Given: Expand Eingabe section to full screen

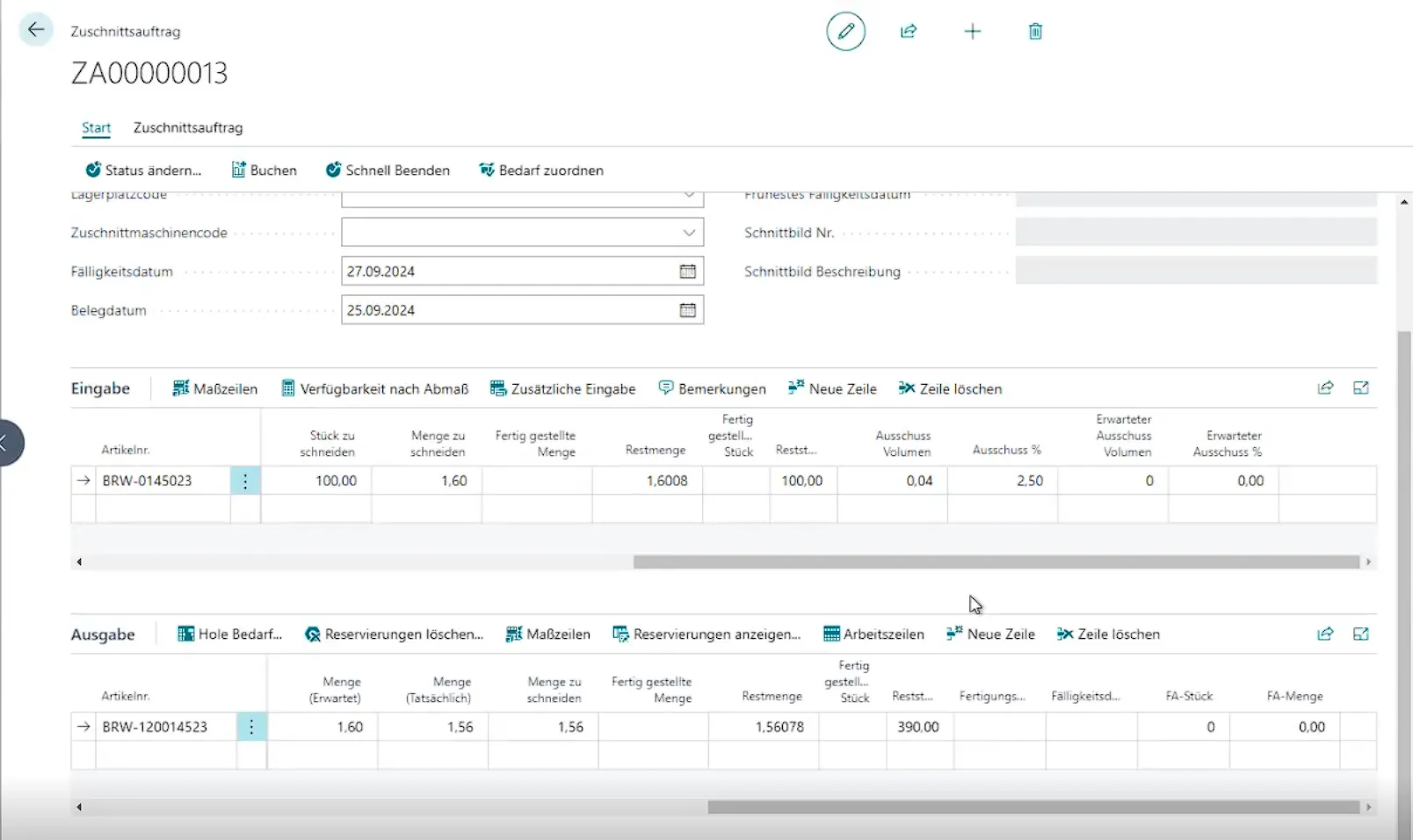Looking at the screenshot, I should coord(1361,387).
